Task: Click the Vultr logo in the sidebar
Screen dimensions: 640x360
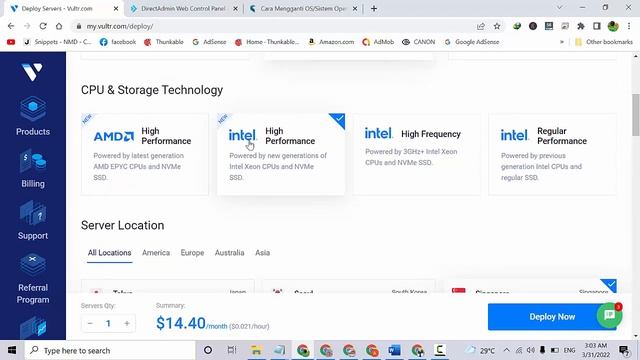Action: click(x=32, y=72)
